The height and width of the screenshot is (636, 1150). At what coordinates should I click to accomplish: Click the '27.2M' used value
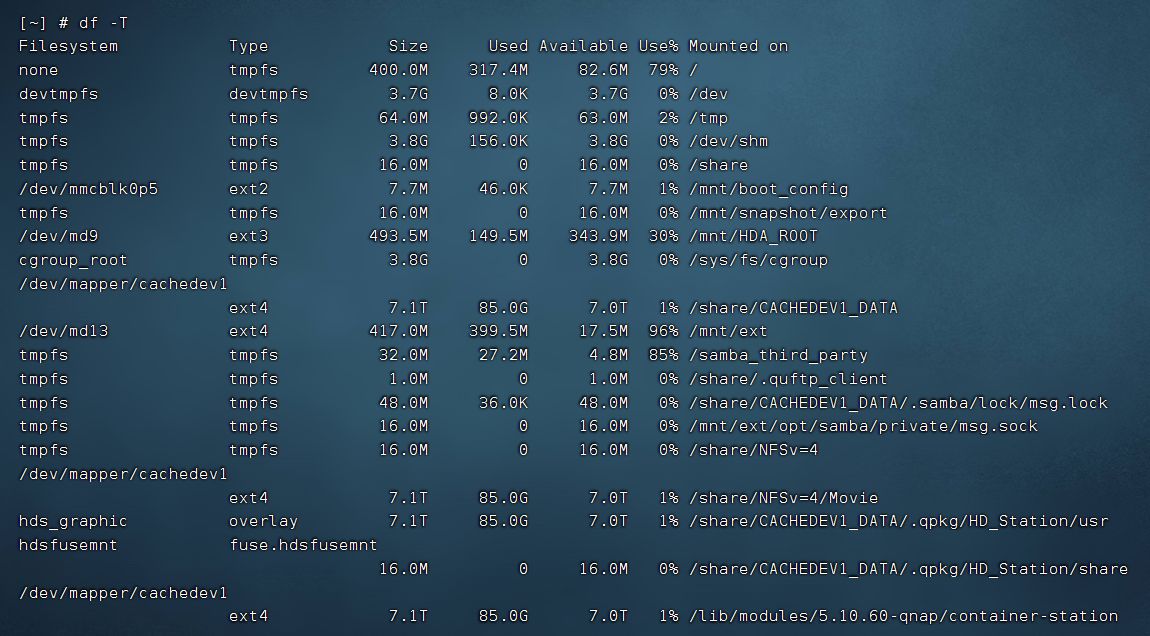(503, 355)
